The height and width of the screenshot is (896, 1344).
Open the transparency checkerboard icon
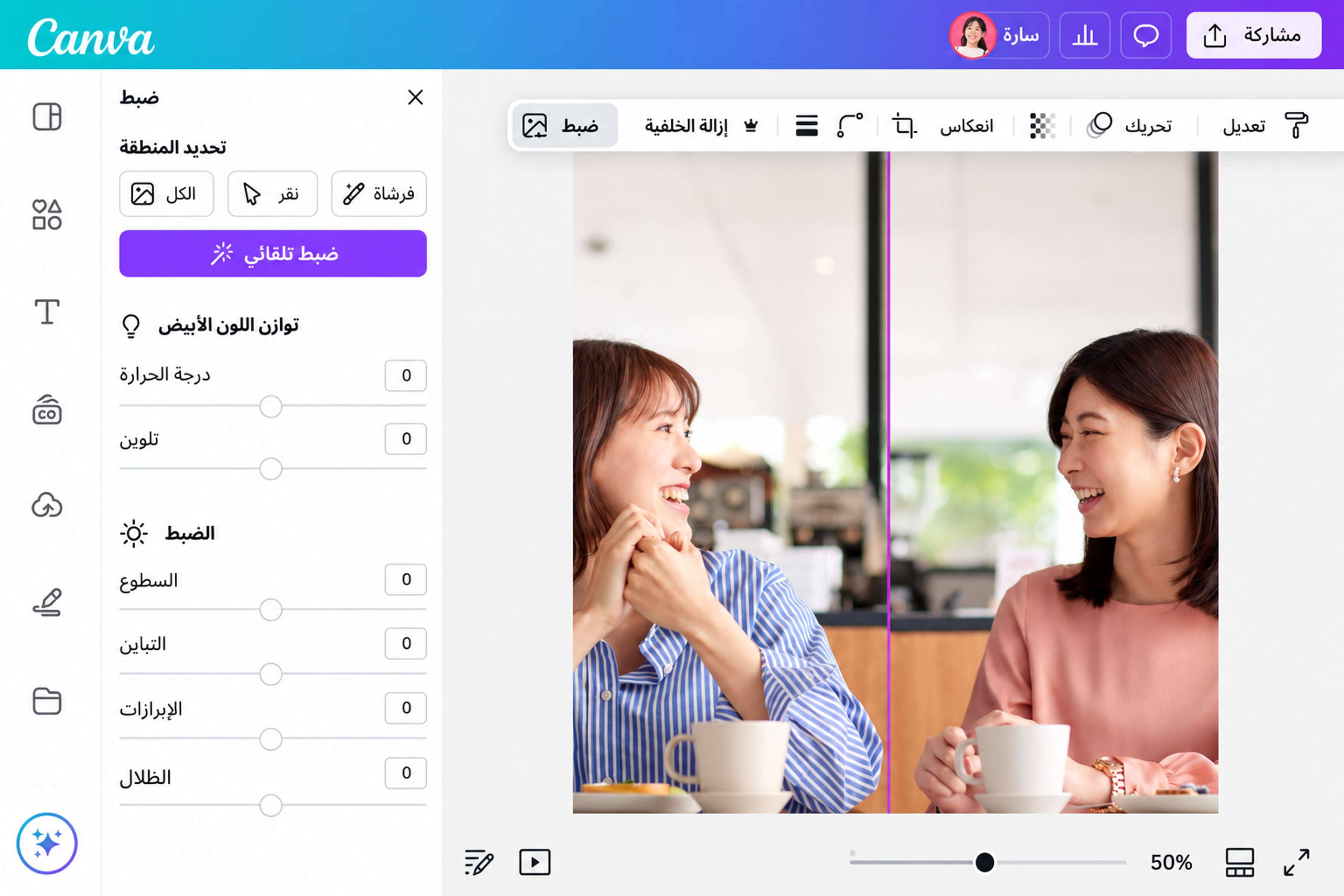tap(1042, 125)
